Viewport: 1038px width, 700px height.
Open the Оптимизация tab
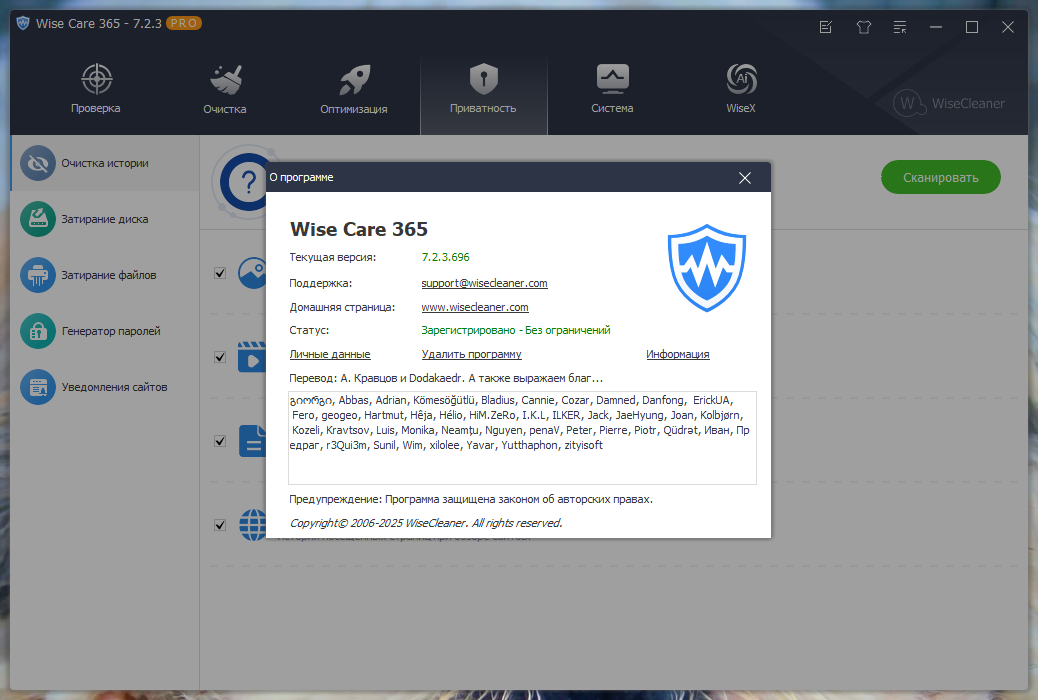click(x=354, y=89)
